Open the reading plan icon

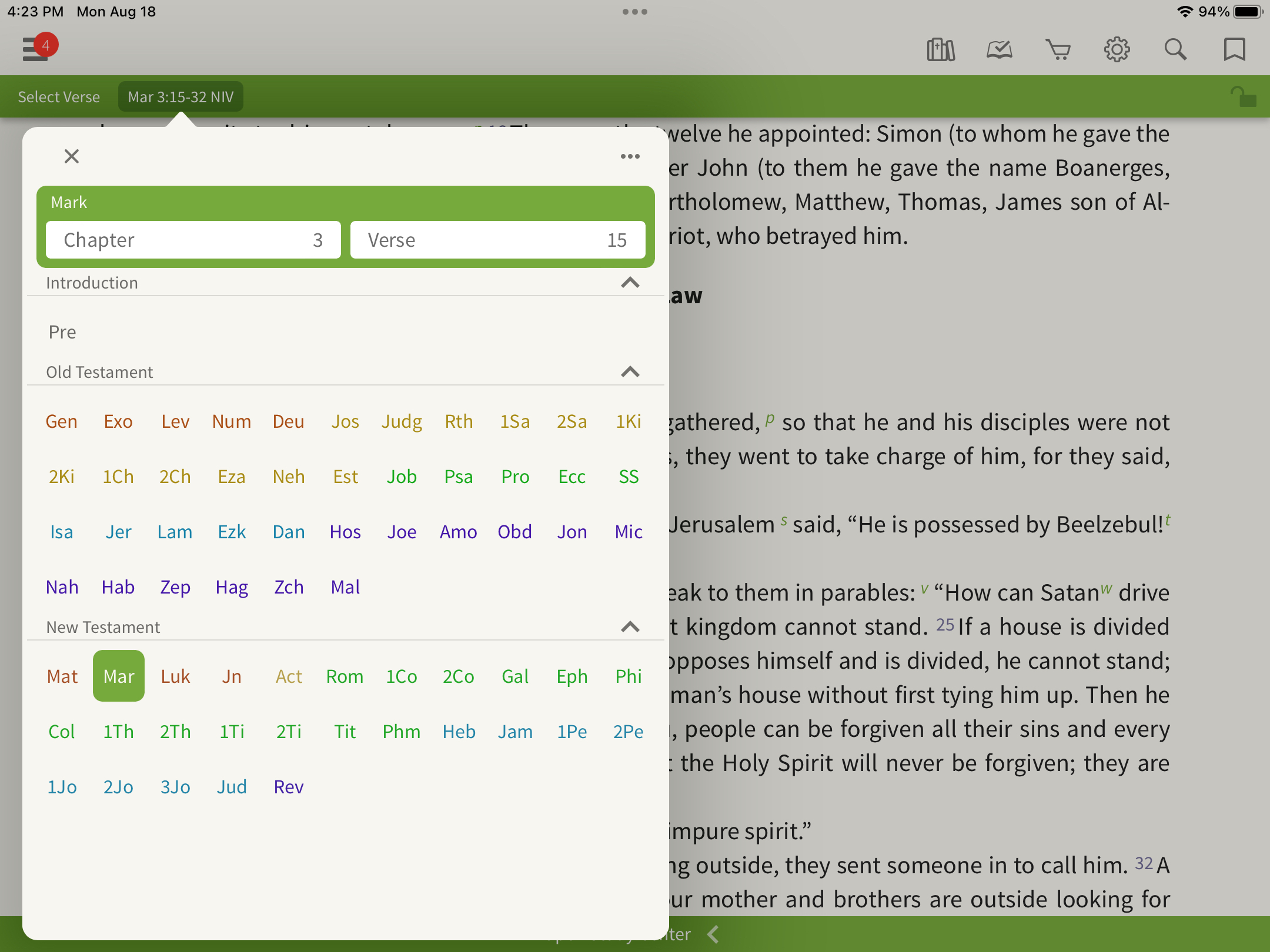click(x=999, y=50)
